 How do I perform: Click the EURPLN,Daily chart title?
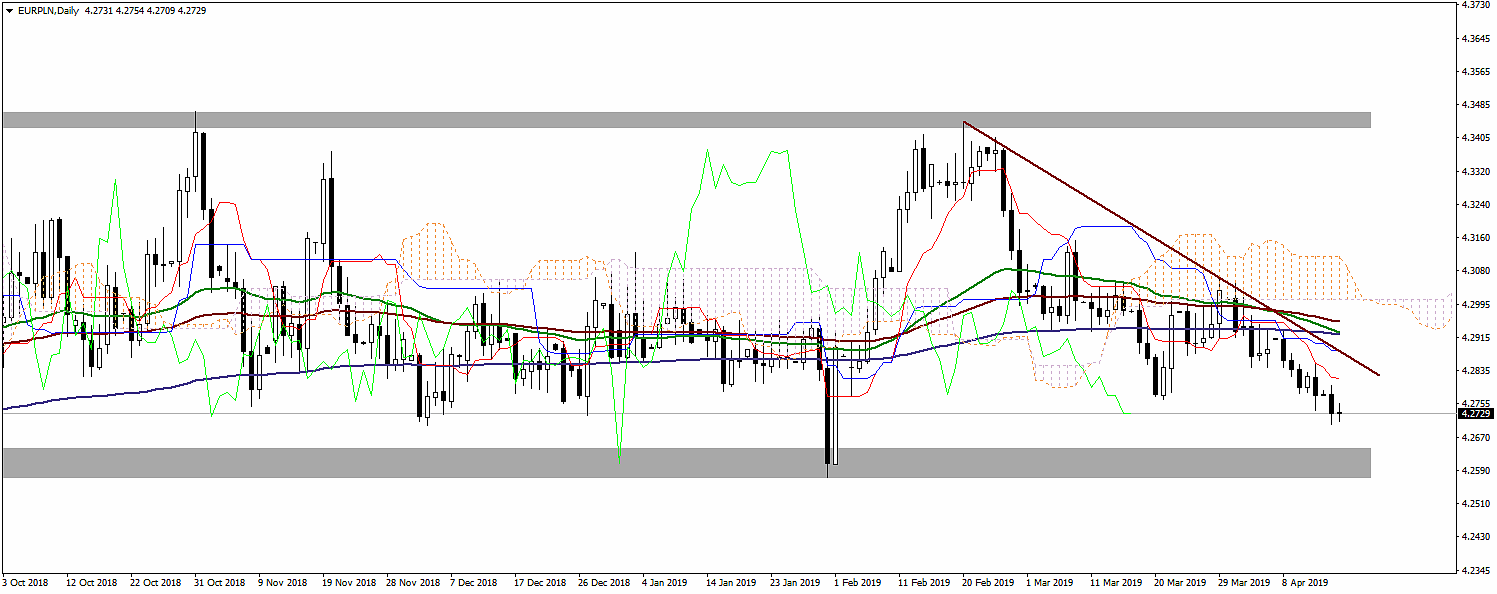(x=49, y=9)
